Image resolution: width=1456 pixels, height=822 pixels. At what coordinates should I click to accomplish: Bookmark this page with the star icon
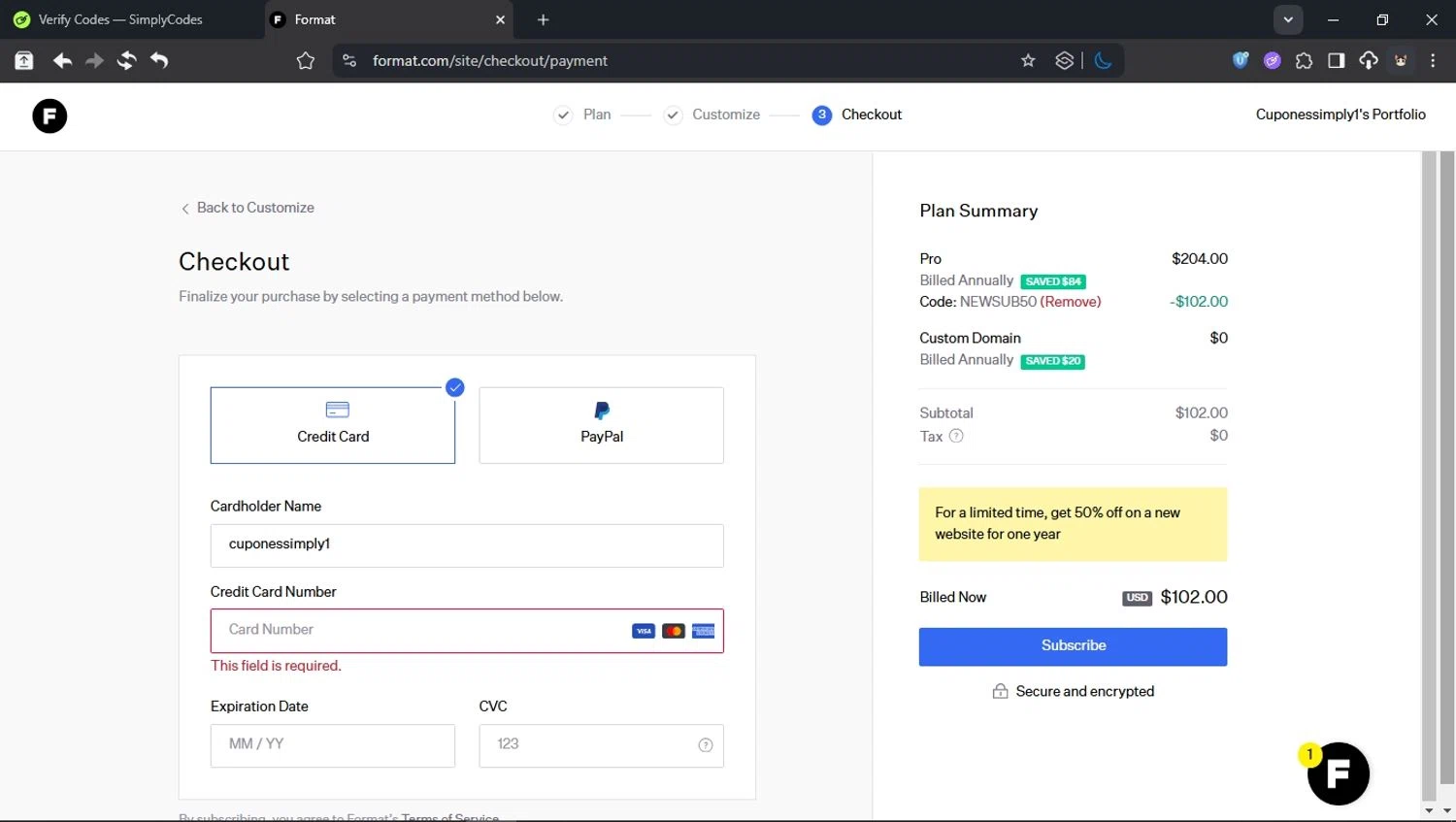[x=1028, y=60]
